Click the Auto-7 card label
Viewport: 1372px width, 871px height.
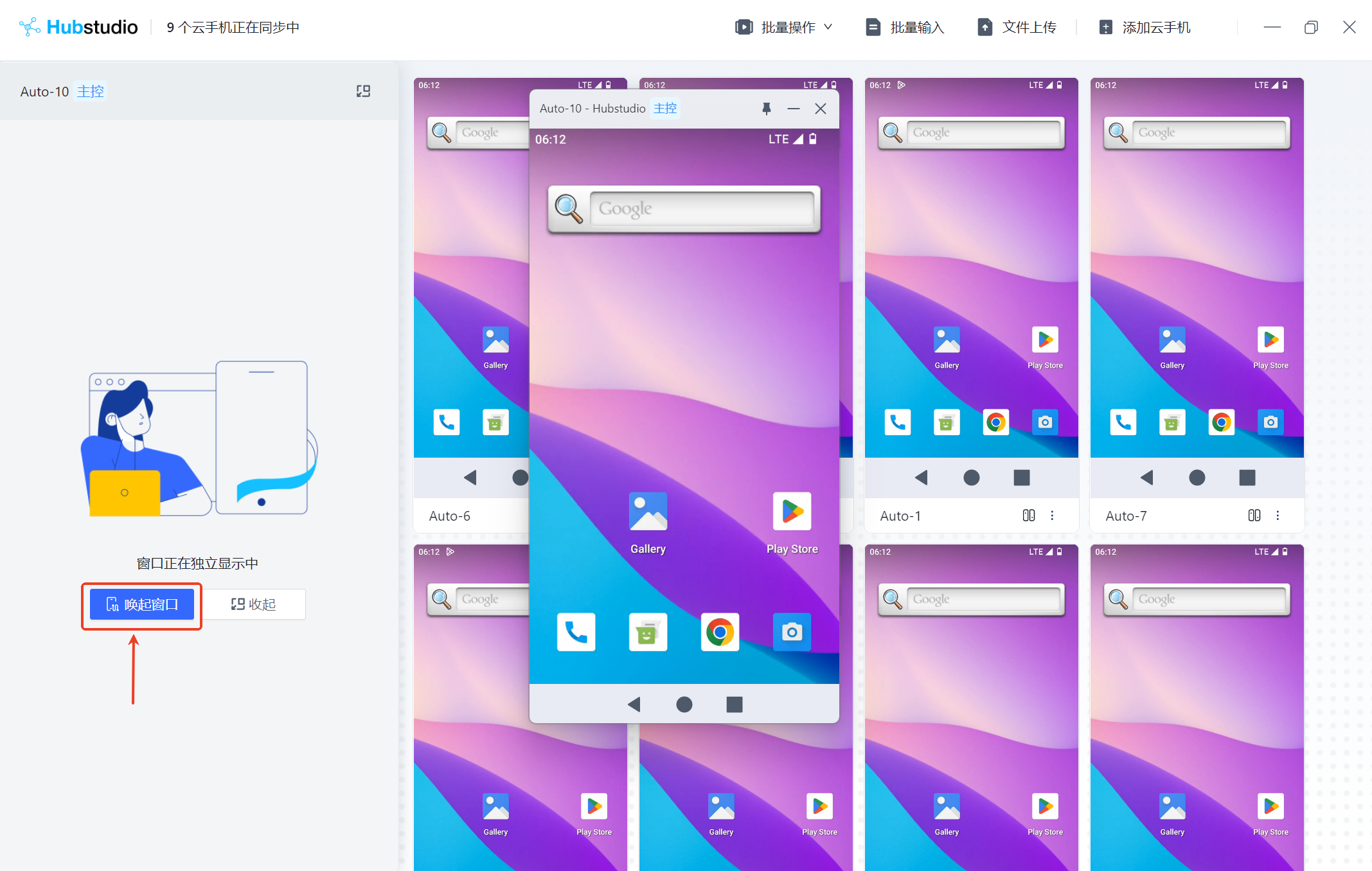tap(1126, 516)
